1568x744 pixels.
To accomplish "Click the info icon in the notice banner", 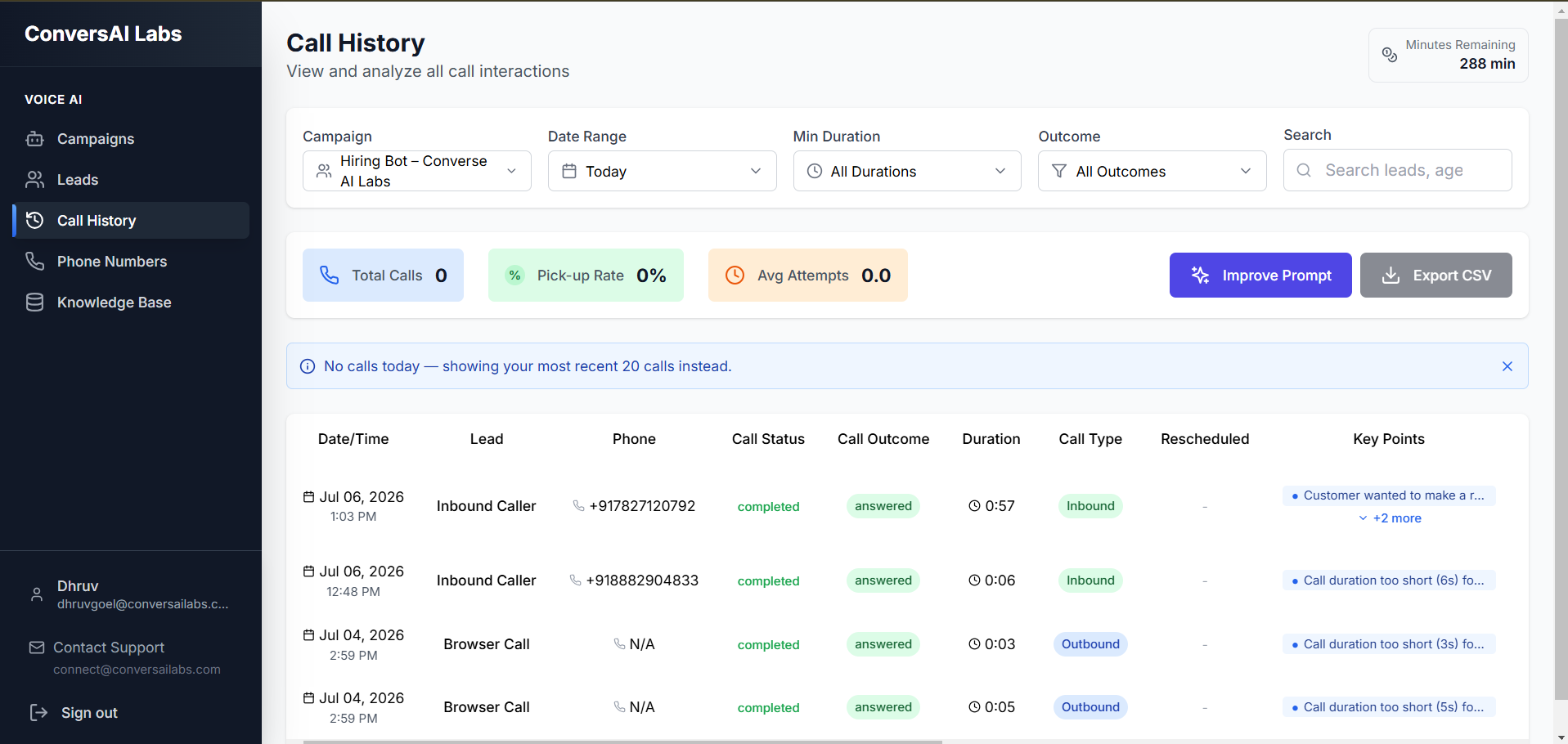I will click(x=308, y=366).
